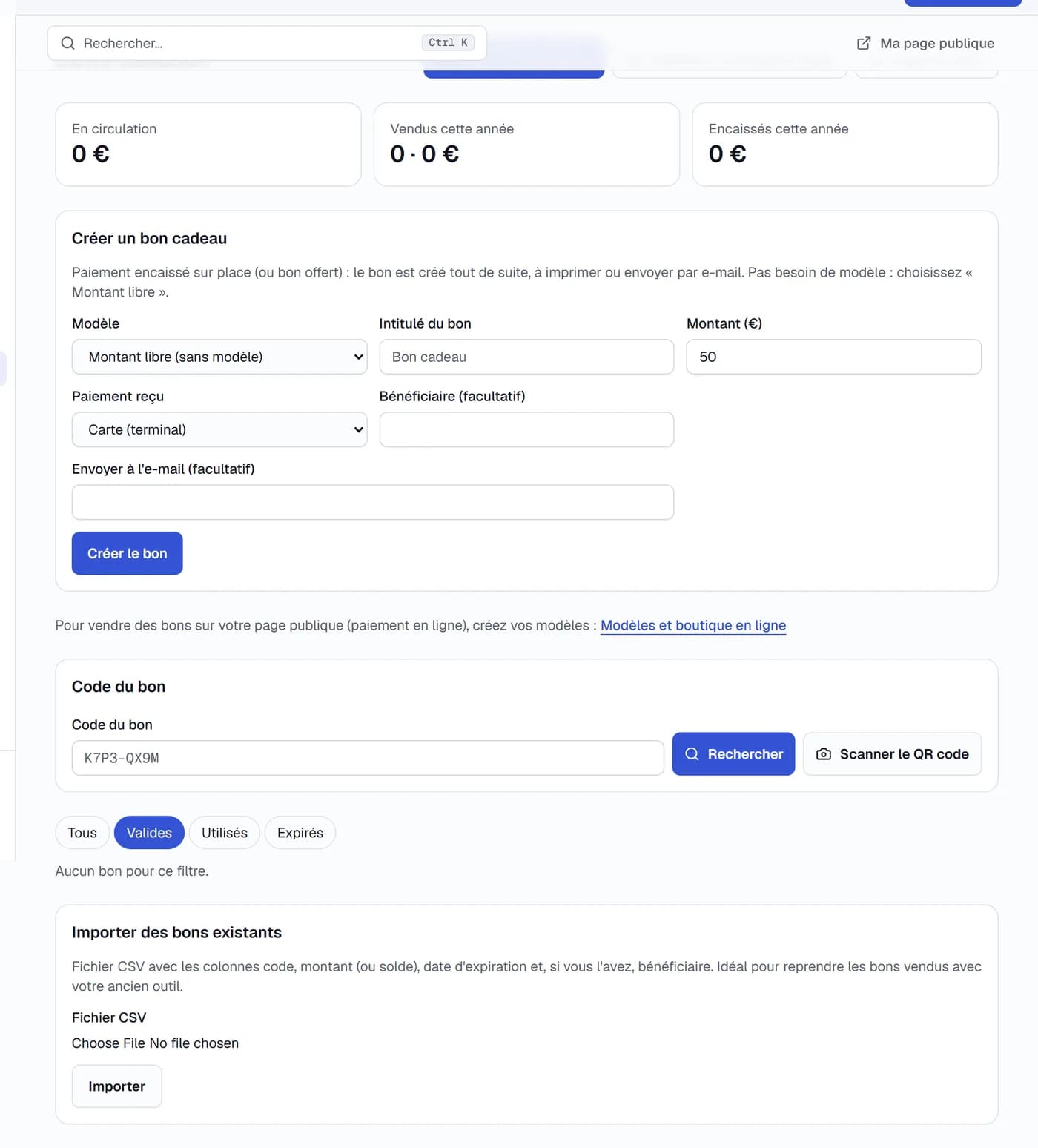Click the Montant (€) field
This screenshot has width=1038, height=1148.
pyautogui.click(x=834, y=357)
